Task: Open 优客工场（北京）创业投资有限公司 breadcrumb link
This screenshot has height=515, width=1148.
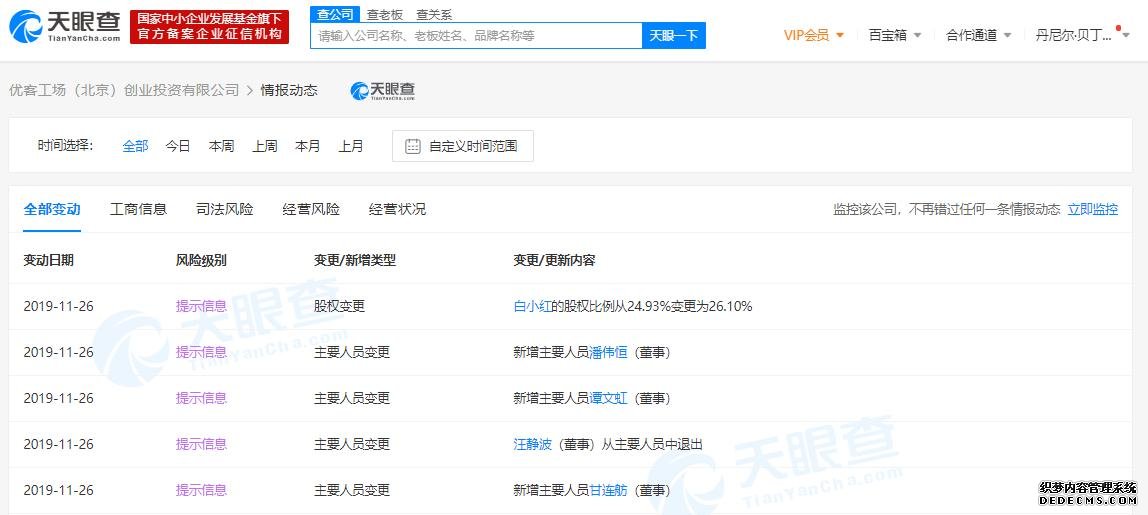Action: point(124,90)
